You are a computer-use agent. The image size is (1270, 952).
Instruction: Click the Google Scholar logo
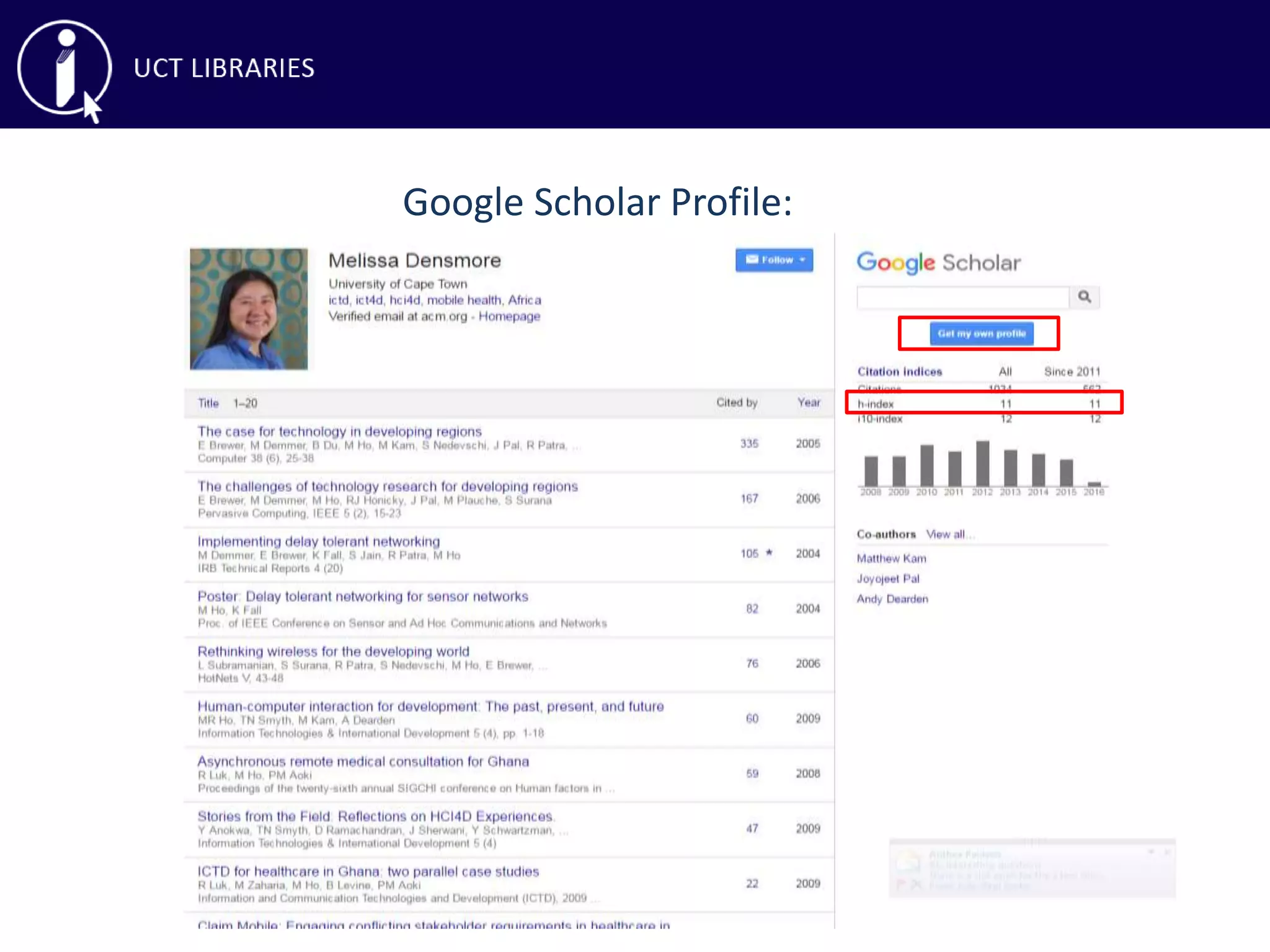(938, 263)
